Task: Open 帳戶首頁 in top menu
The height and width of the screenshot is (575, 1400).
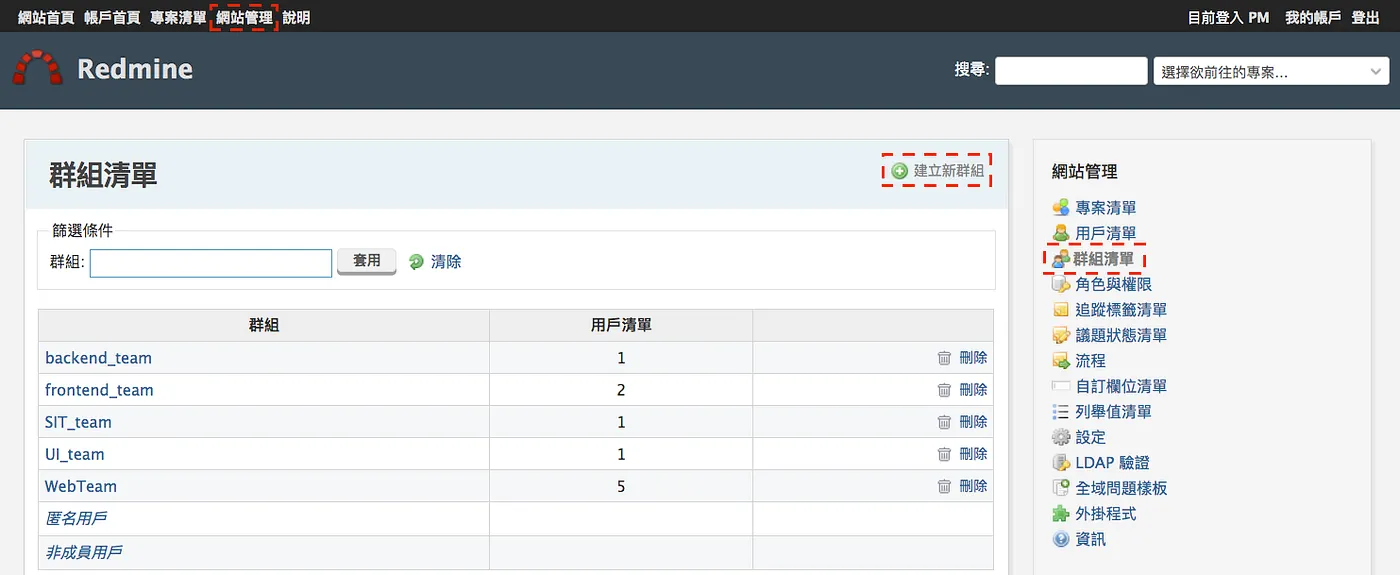Action: tap(112, 17)
